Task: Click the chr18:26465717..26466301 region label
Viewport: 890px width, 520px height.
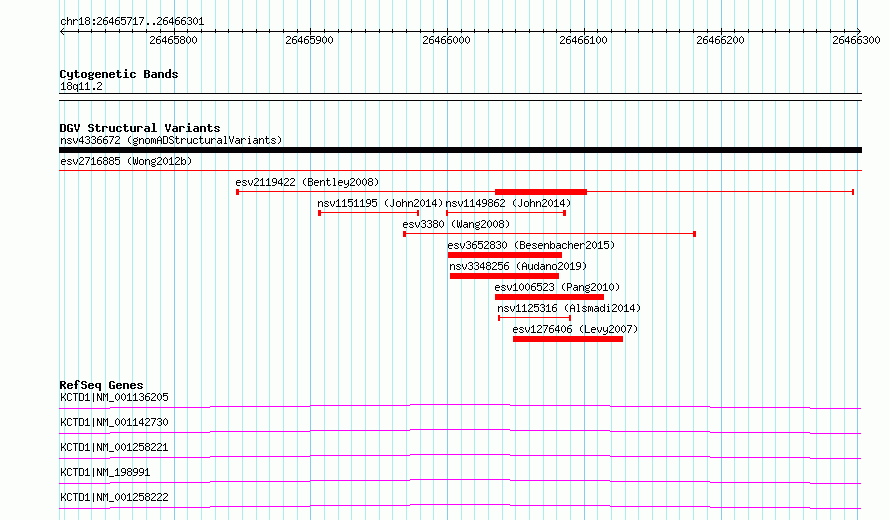Action: point(132,22)
